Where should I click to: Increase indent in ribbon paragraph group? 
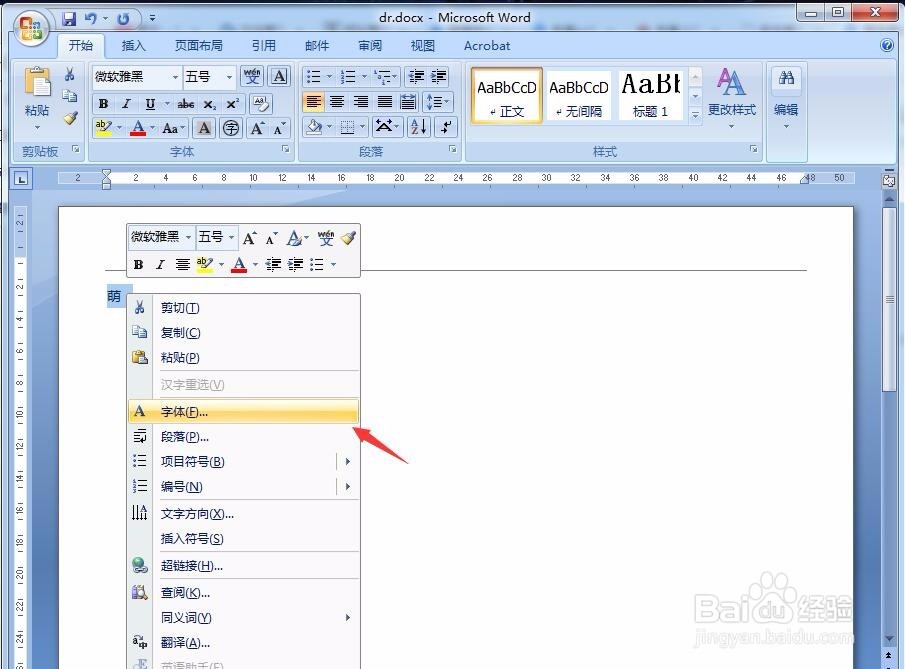click(x=439, y=76)
